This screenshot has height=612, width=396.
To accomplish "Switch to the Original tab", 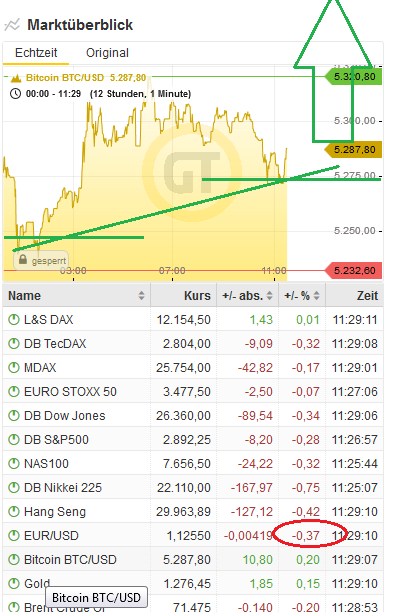I will click(107, 53).
